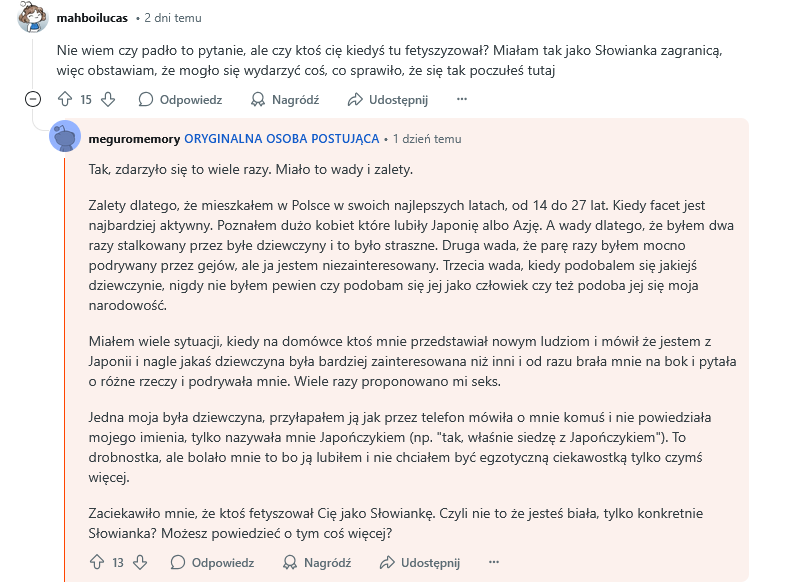
Task: Open more options for mahboilucas comment
Action: (x=461, y=99)
